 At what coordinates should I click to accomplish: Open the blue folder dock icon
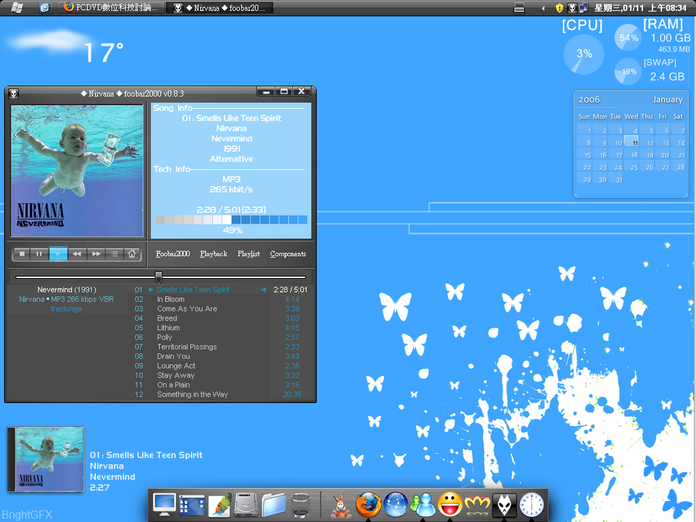pos(273,505)
